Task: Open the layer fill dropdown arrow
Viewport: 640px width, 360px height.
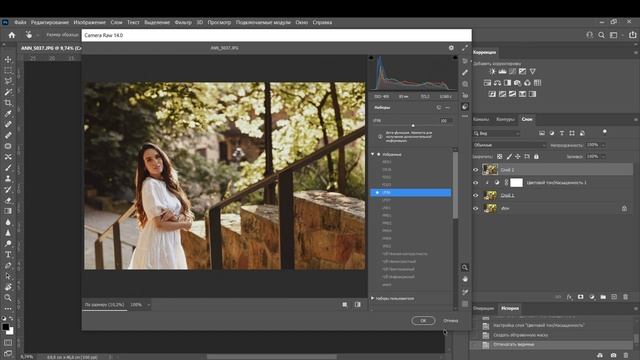Action: click(x=603, y=157)
